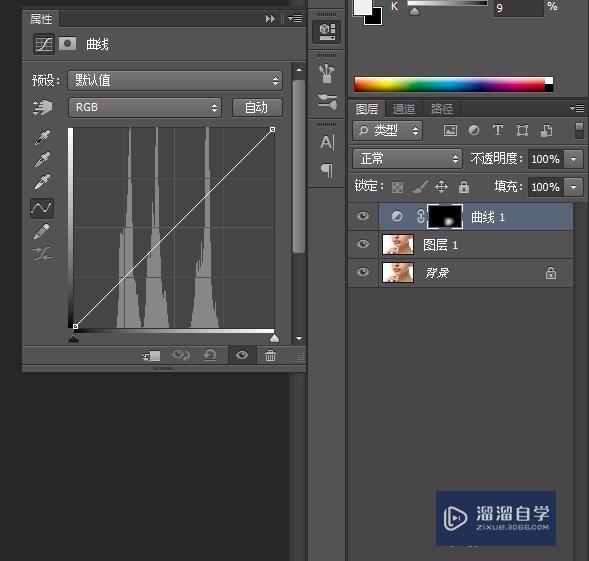Image resolution: width=589 pixels, height=561 pixels.
Task: Hide the 背景 layer
Action: [x=363, y=272]
